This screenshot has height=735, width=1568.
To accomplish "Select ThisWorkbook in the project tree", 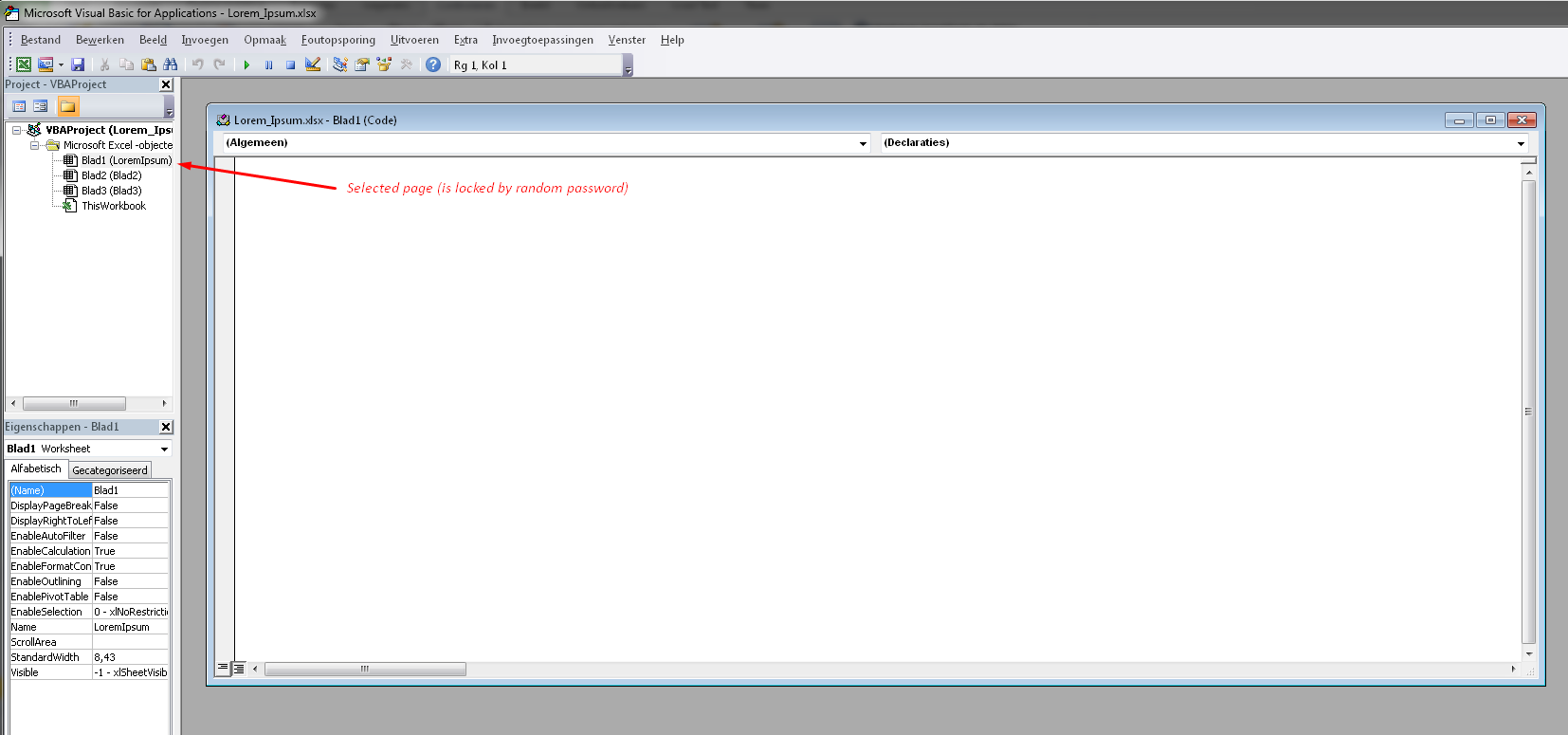I will [113, 206].
